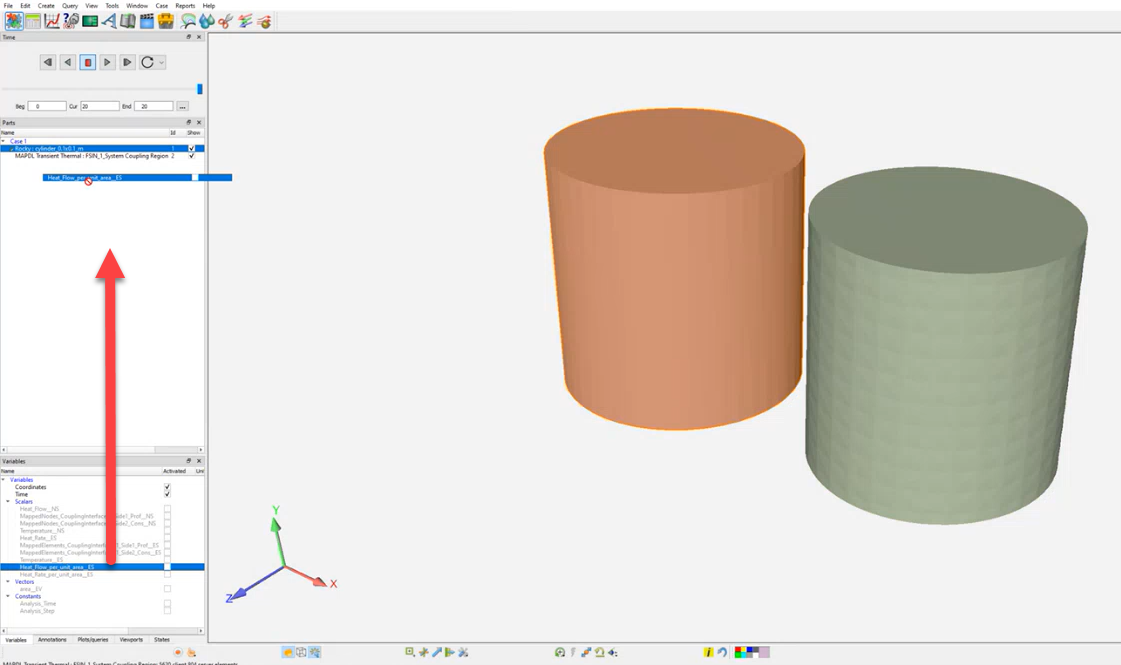
Task: Click the ellipsis button next to the End time field
Action: (183, 105)
